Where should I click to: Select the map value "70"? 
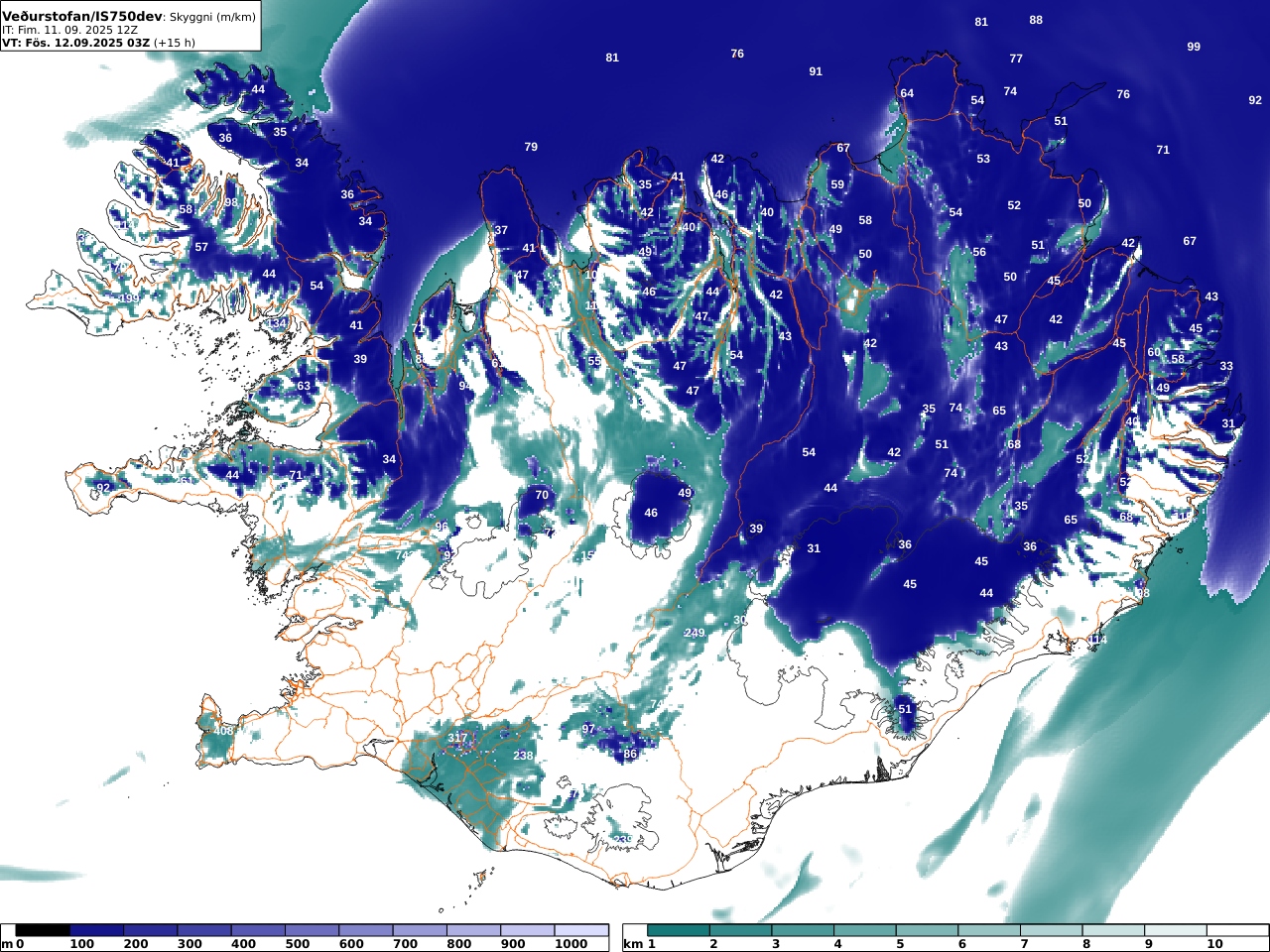[542, 495]
